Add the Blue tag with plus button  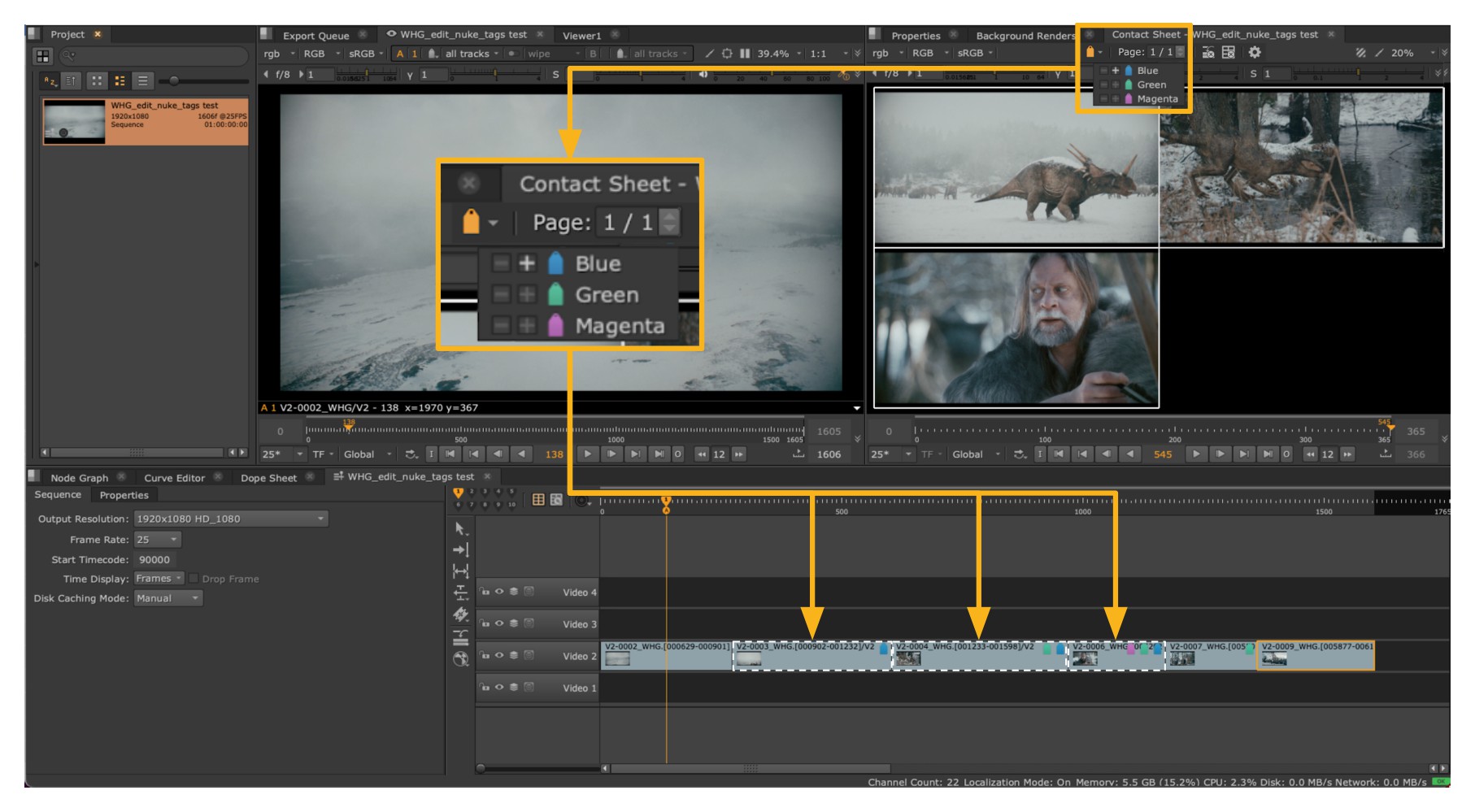pyautogui.click(x=1116, y=71)
